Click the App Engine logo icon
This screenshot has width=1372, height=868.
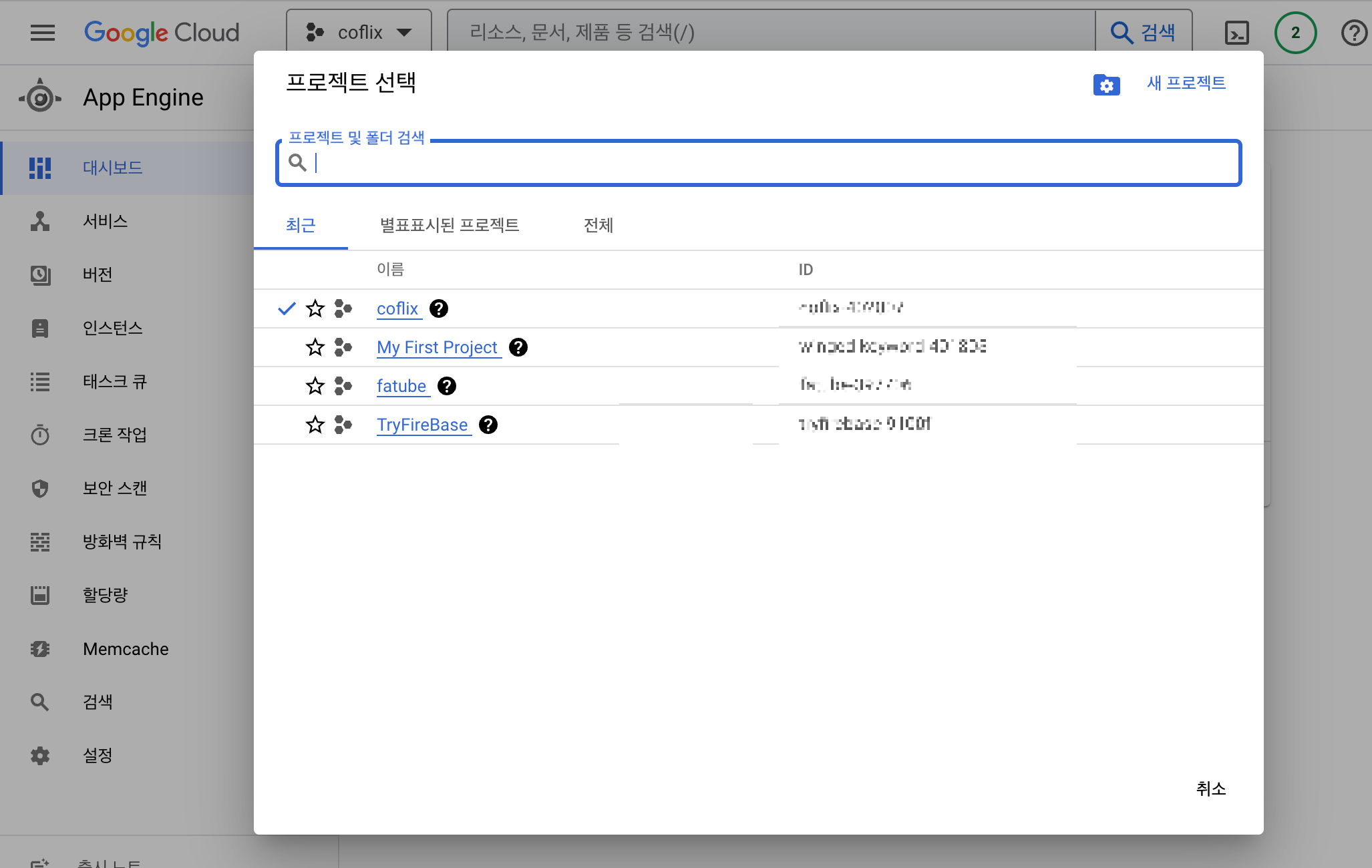click(40, 98)
